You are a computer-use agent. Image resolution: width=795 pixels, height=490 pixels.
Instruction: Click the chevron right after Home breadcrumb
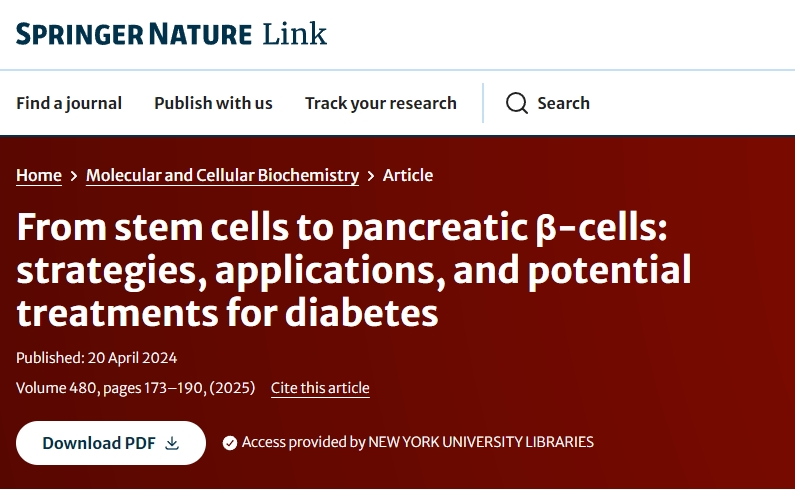[x=74, y=176]
